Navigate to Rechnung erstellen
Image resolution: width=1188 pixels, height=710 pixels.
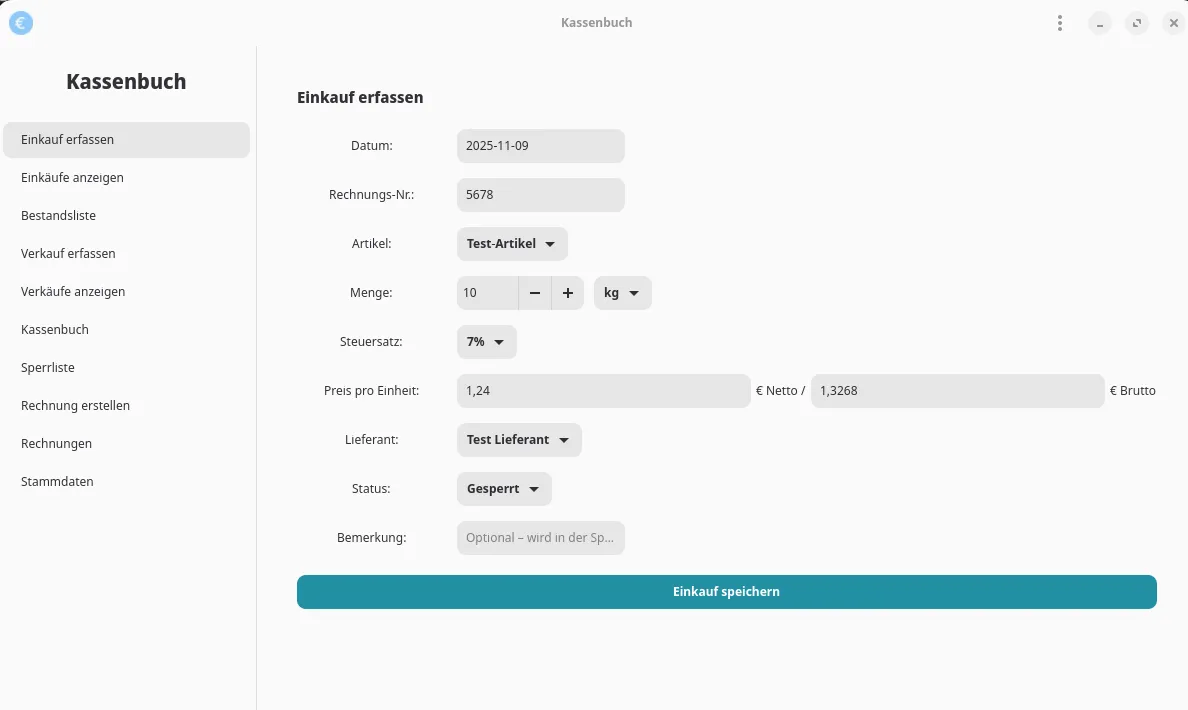click(76, 406)
